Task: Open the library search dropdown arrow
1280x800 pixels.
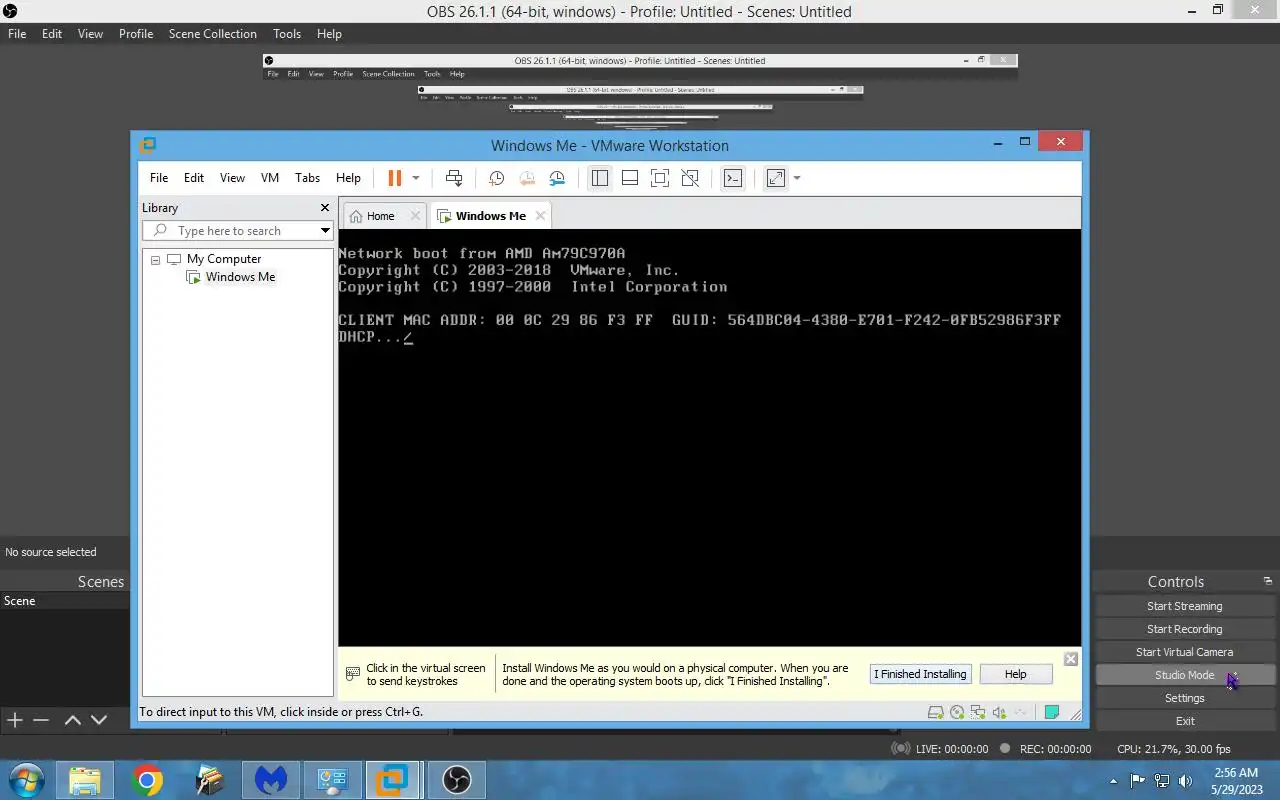Action: [325, 231]
